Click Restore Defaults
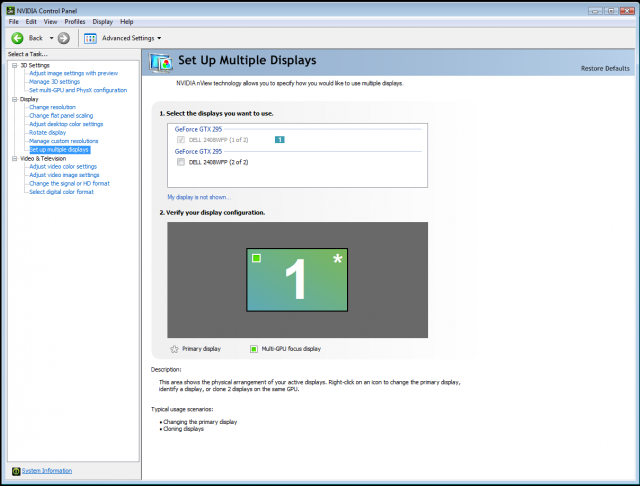 (x=605, y=69)
